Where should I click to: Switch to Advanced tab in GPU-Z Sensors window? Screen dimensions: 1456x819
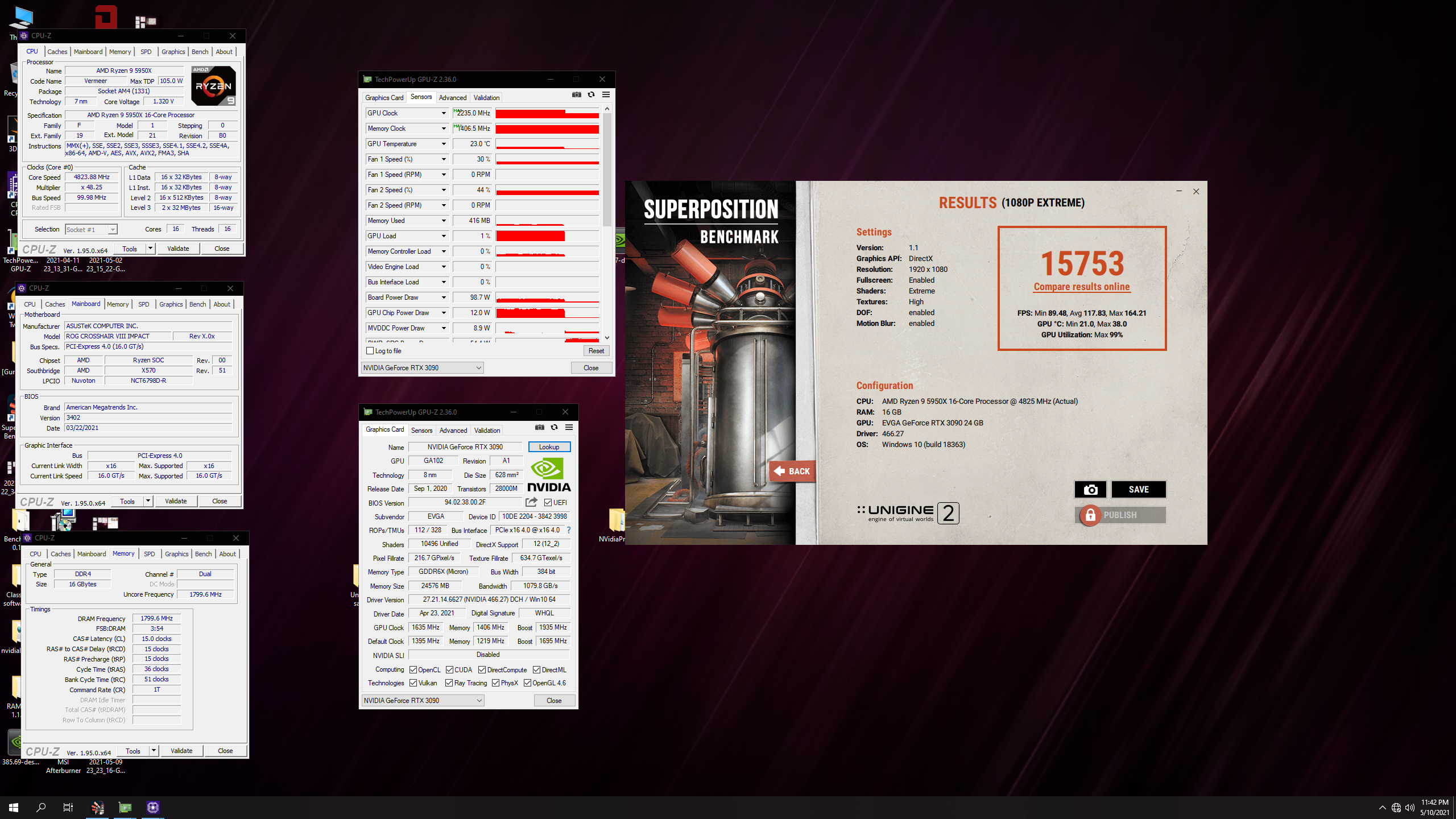453,98
